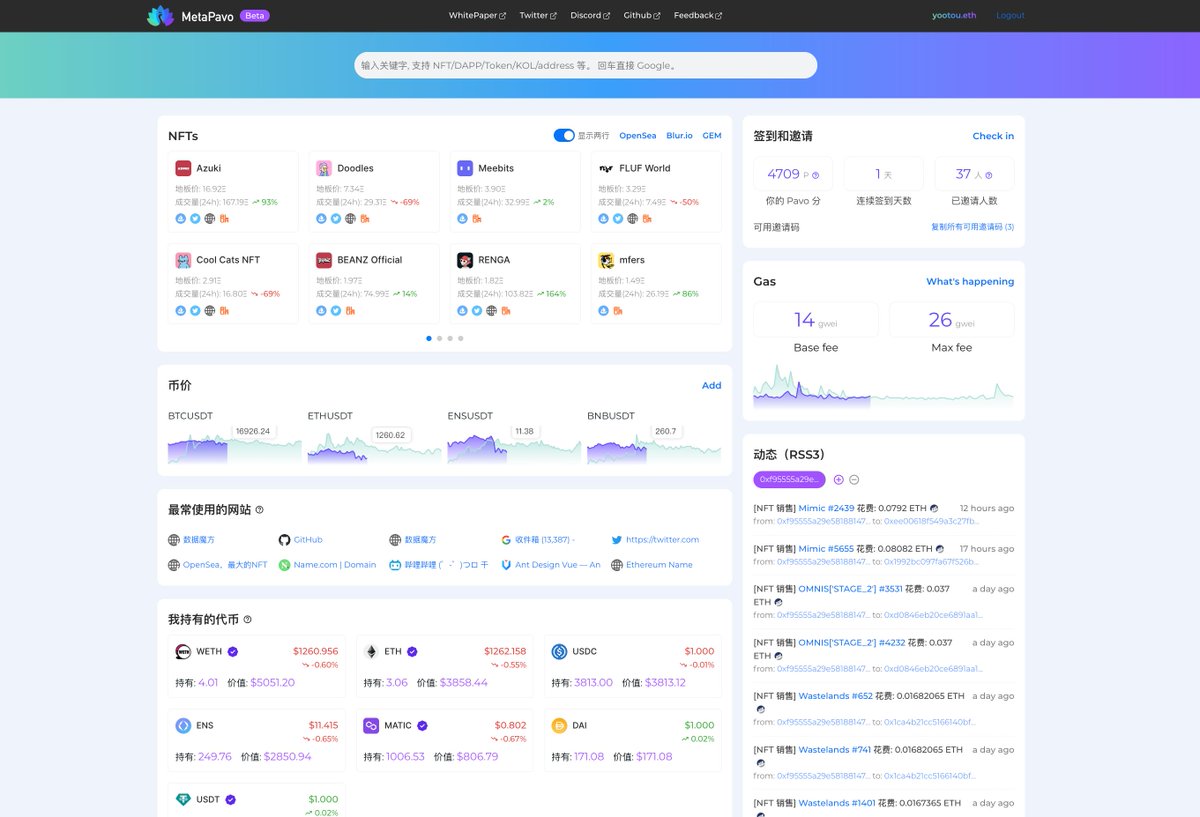Viewport: 1200px width, 817px height.
Task: Open the Wastelands #652 NFT link
Action: [x=835, y=696]
